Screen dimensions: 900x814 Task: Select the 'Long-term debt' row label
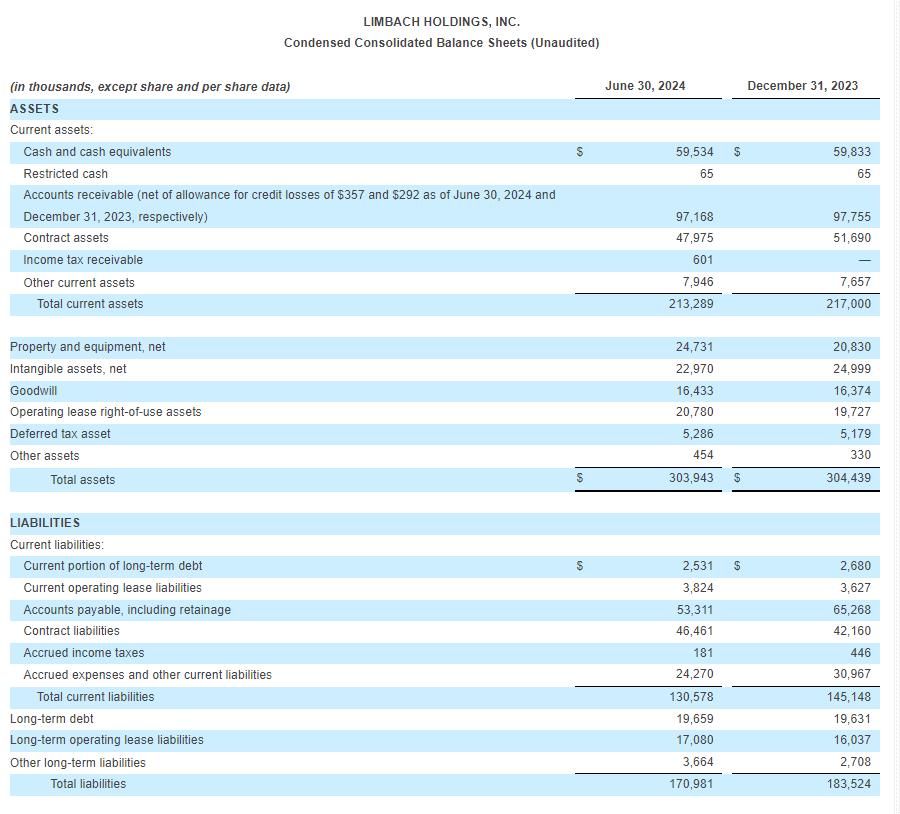(52, 719)
